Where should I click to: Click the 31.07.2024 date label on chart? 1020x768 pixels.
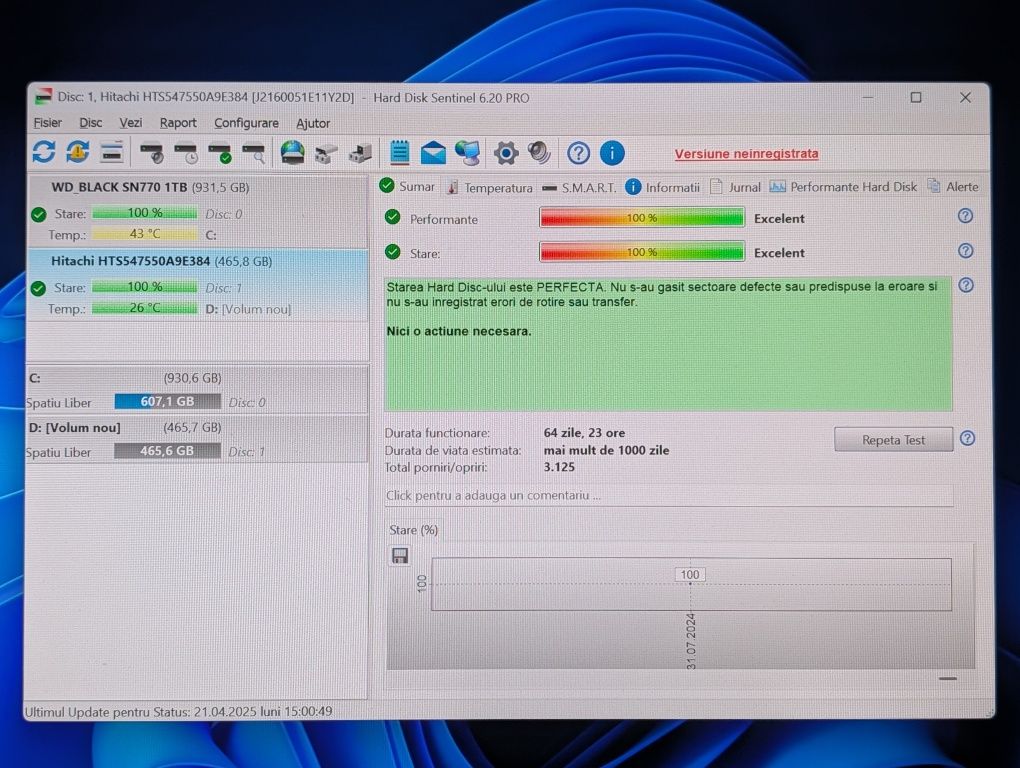[691, 641]
